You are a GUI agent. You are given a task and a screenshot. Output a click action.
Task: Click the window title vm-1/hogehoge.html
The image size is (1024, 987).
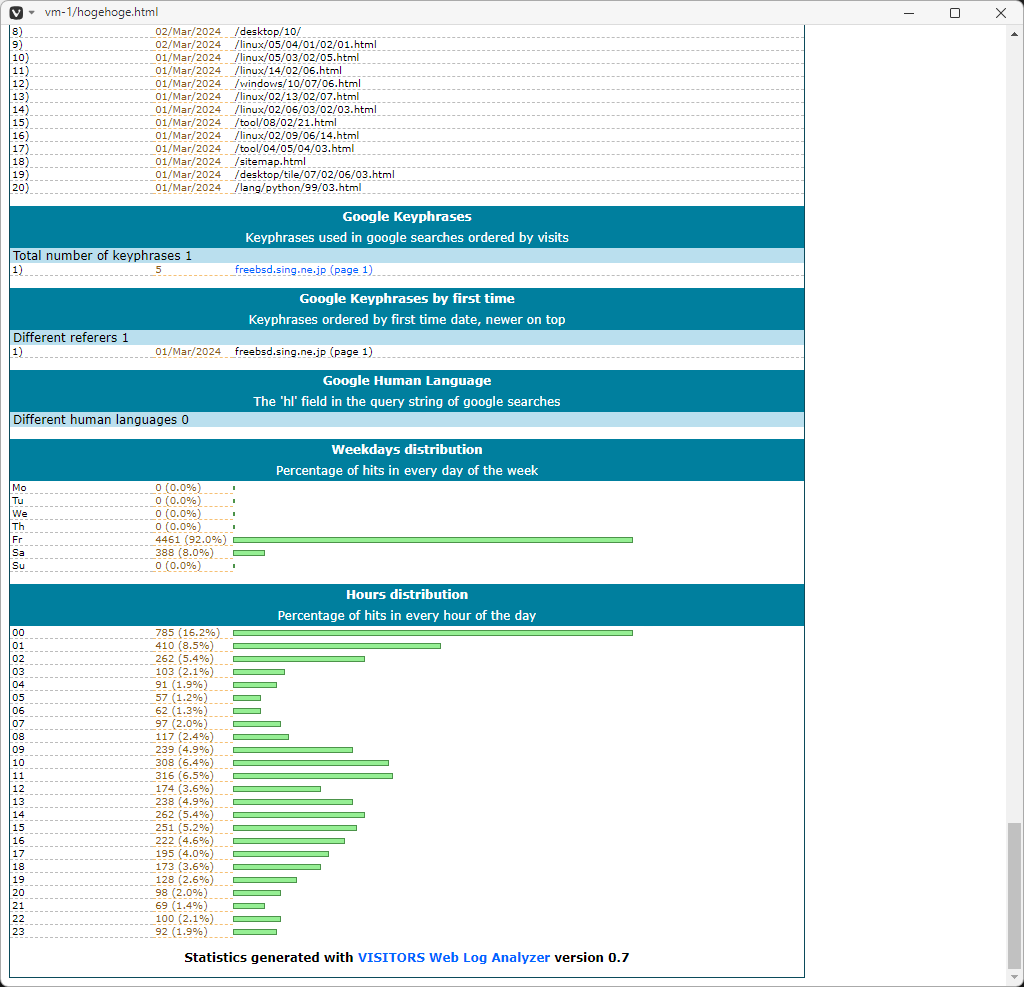[101, 13]
